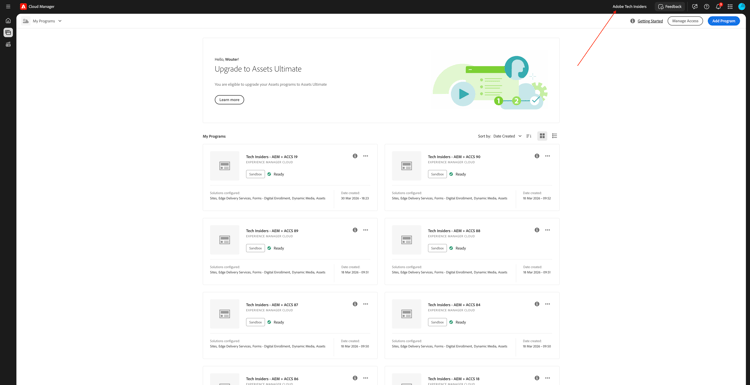
Task: Open more actions for program ACCS 88
Action: [x=547, y=230]
